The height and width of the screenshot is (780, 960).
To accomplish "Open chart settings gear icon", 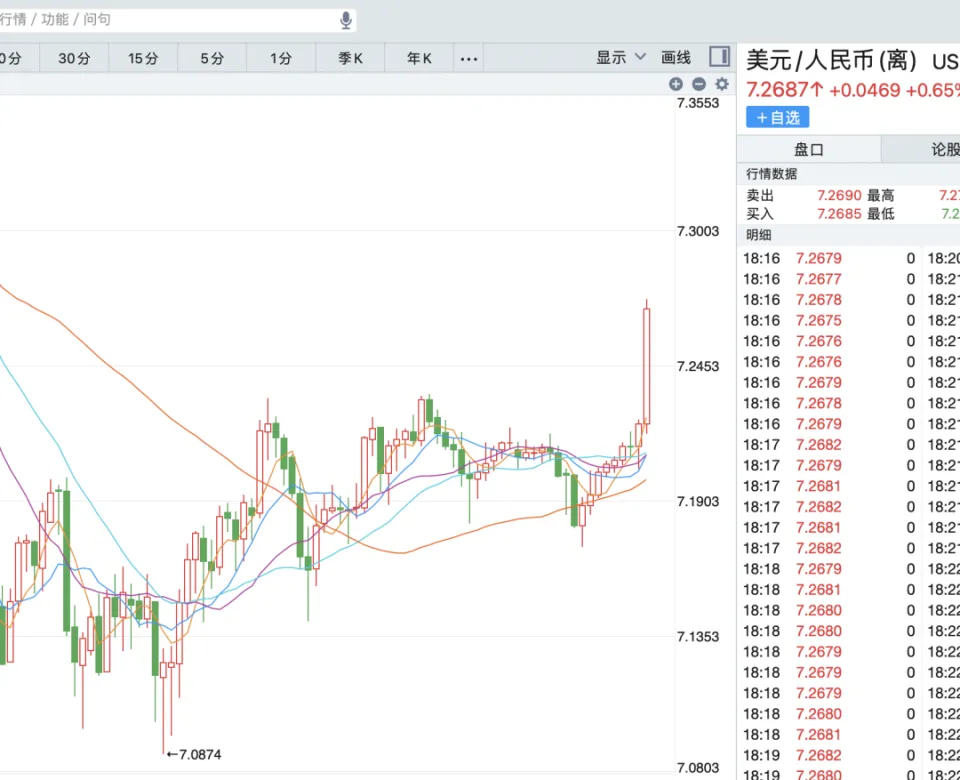I will coord(721,85).
